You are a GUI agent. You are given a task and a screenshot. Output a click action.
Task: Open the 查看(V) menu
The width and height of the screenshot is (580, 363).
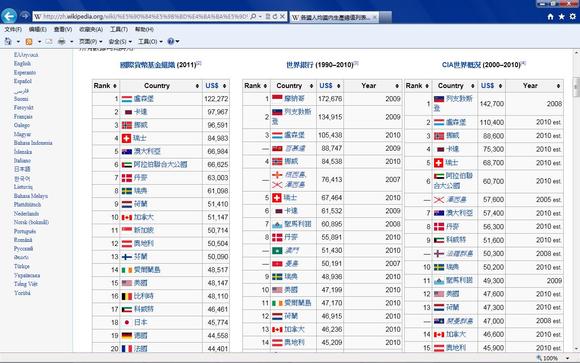[63, 29]
